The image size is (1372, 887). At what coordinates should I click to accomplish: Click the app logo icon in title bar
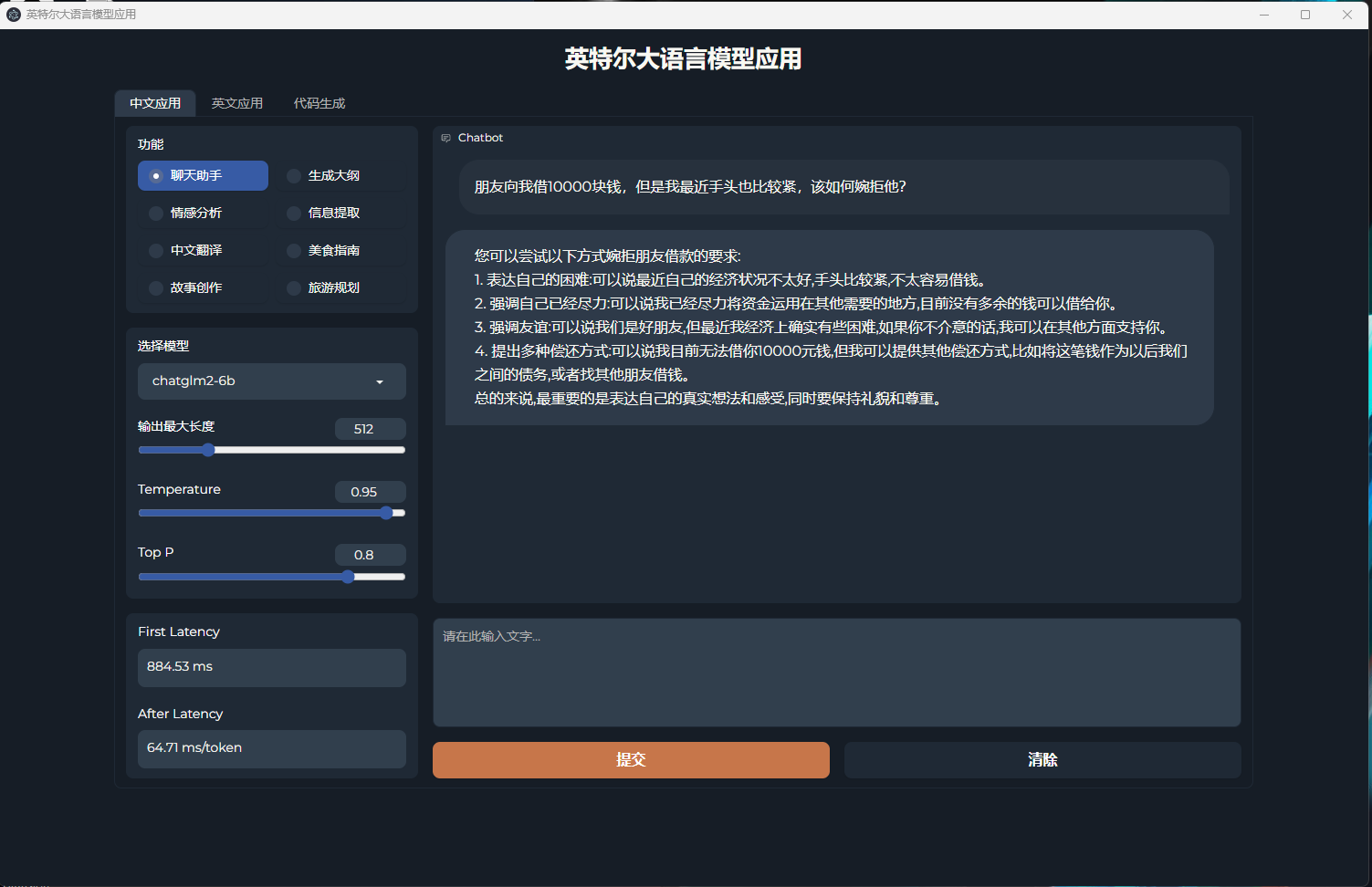pyautogui.click(x=14, y=15)
